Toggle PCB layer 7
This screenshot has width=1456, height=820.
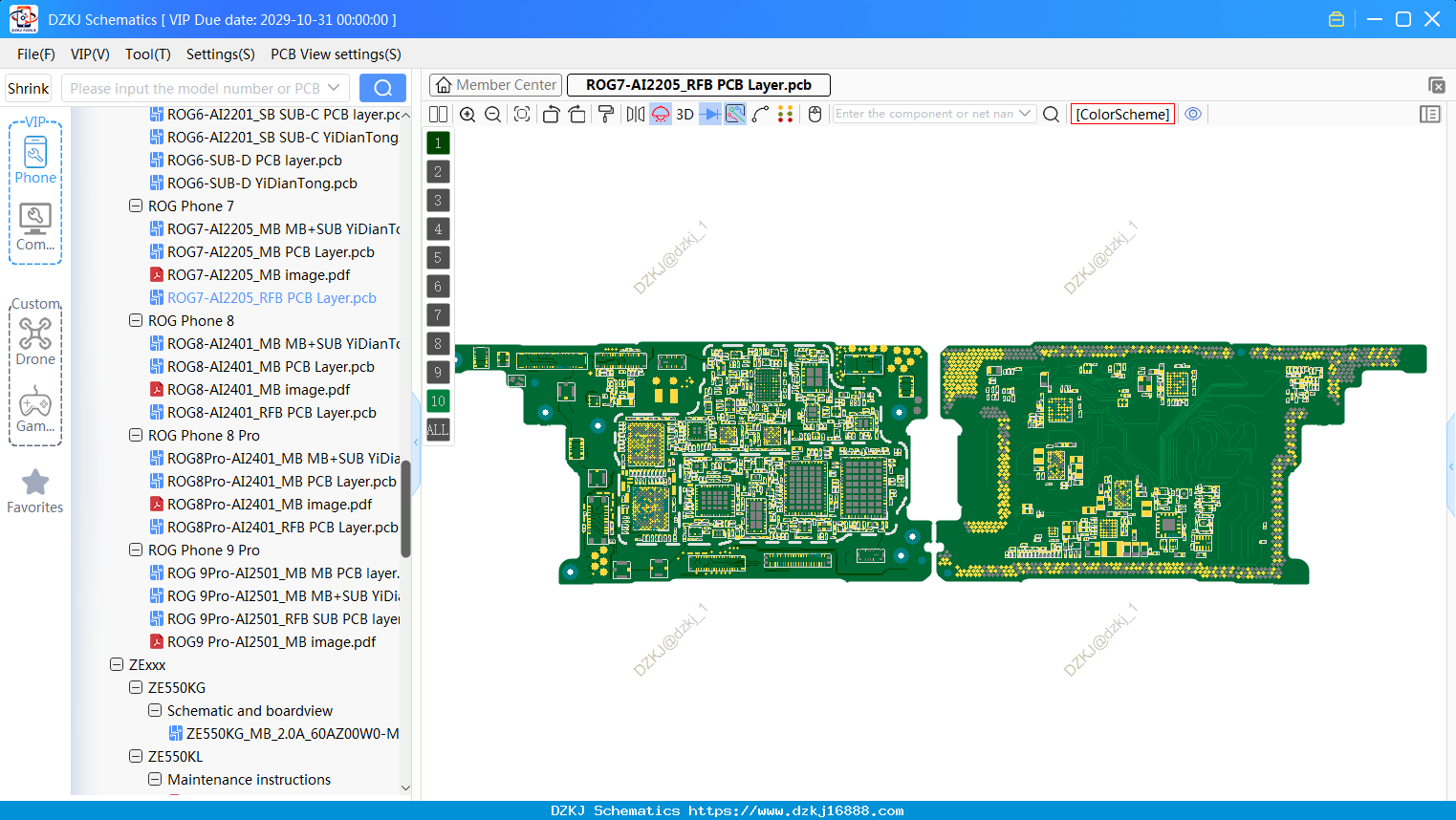(x=438, y=315)
